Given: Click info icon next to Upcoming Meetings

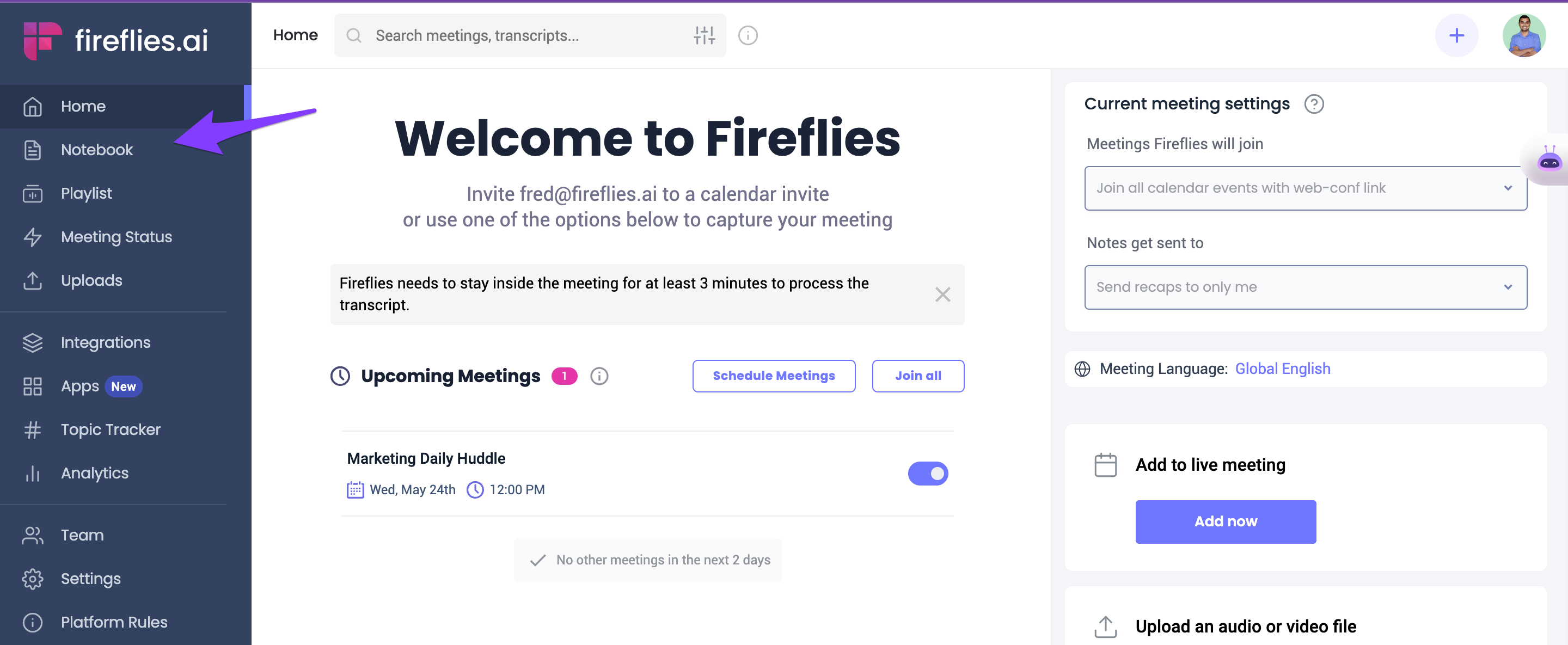Looking at the screenshot, I should pos(599,376).
